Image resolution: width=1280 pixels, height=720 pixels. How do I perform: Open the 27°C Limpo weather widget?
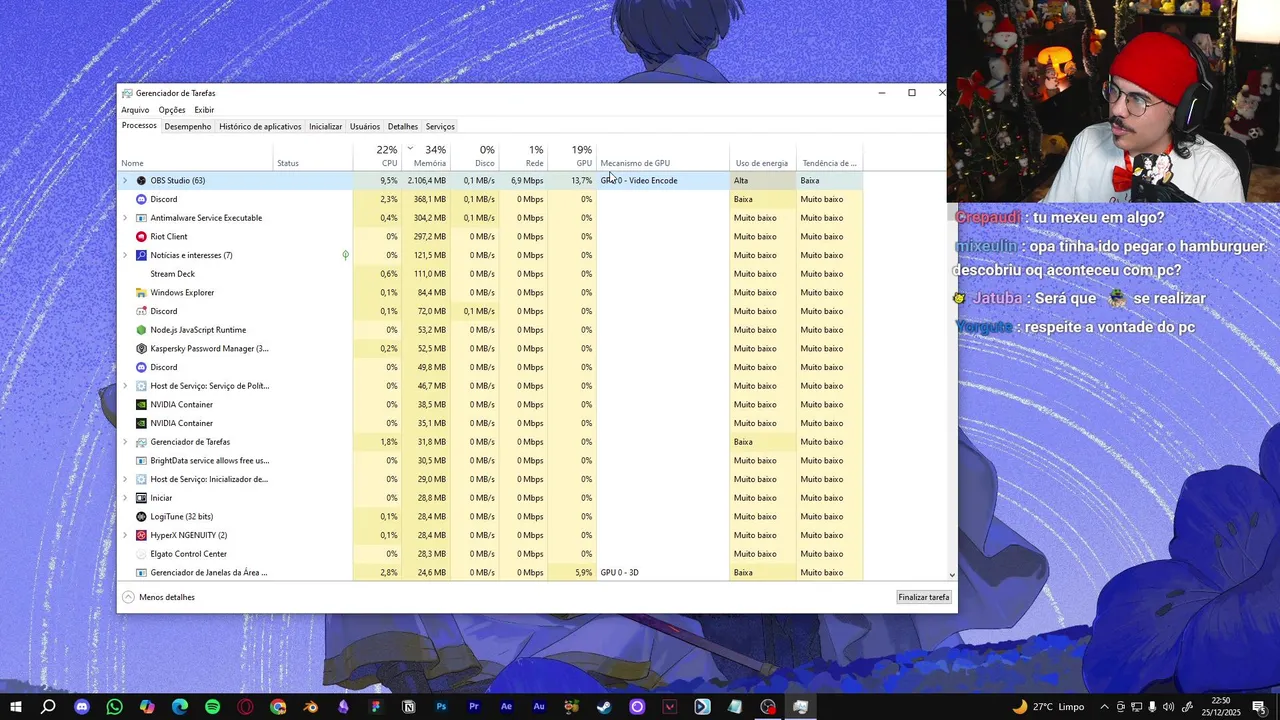[1048, 707]
